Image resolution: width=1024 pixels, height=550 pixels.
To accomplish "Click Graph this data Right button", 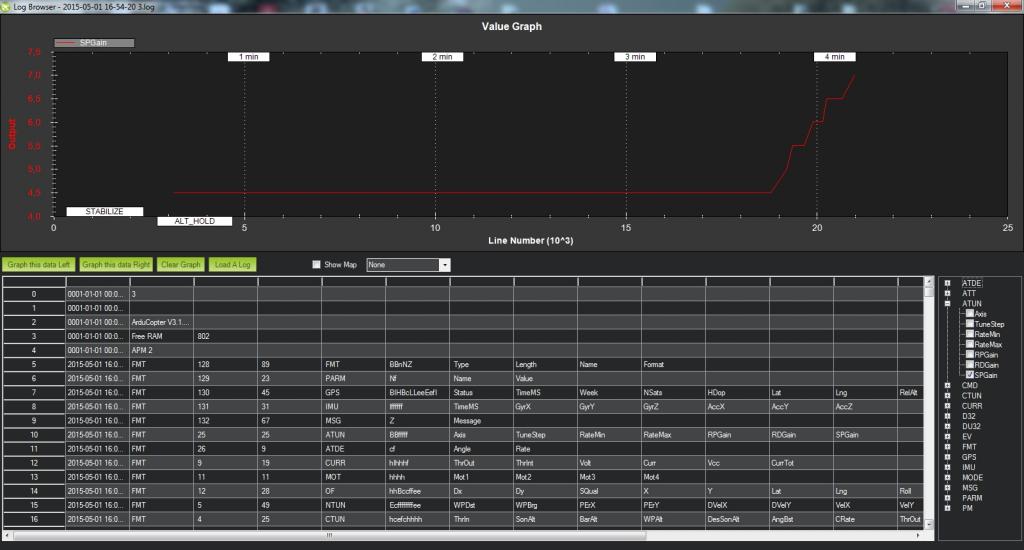I will click(116, 265).
